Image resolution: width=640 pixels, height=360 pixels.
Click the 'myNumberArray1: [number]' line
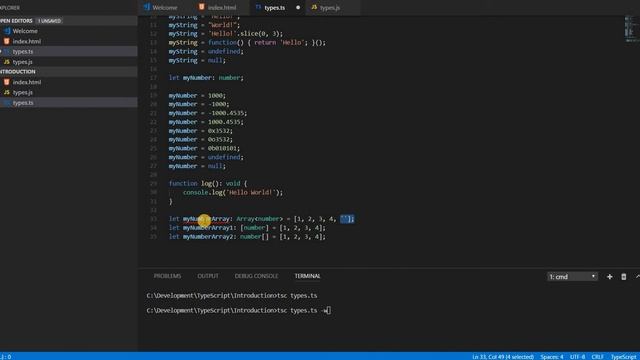click(x=247, y=228)
